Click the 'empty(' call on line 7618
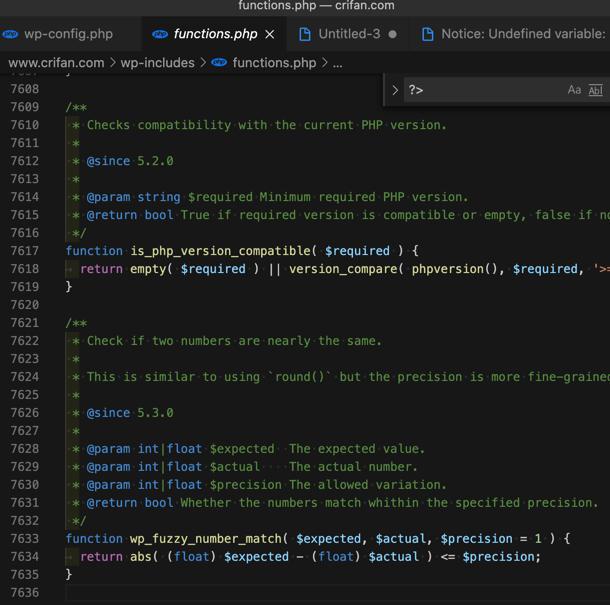610x605 pixels. coord(151,269)
